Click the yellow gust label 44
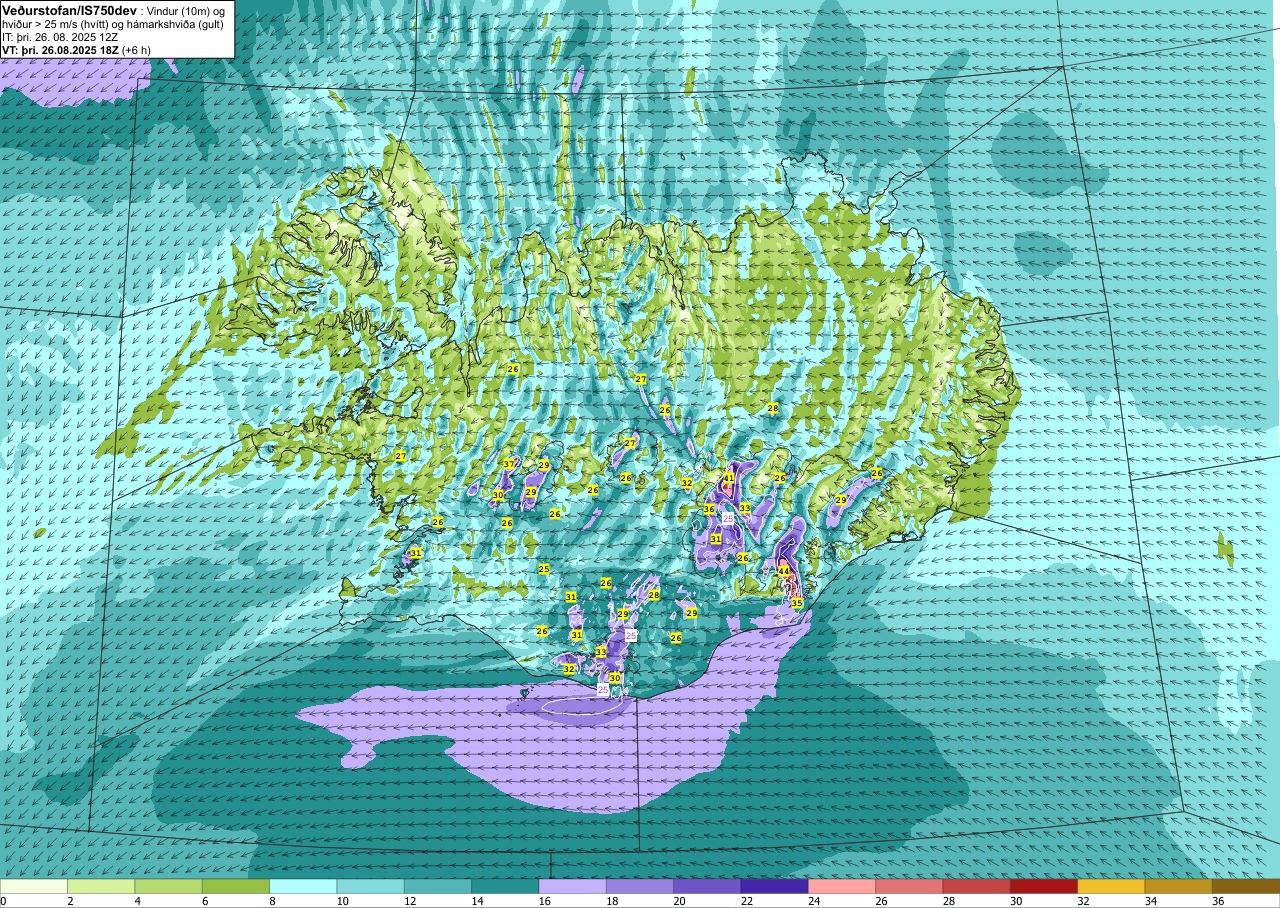1280x908 pixels. click(x=784, y=571)
